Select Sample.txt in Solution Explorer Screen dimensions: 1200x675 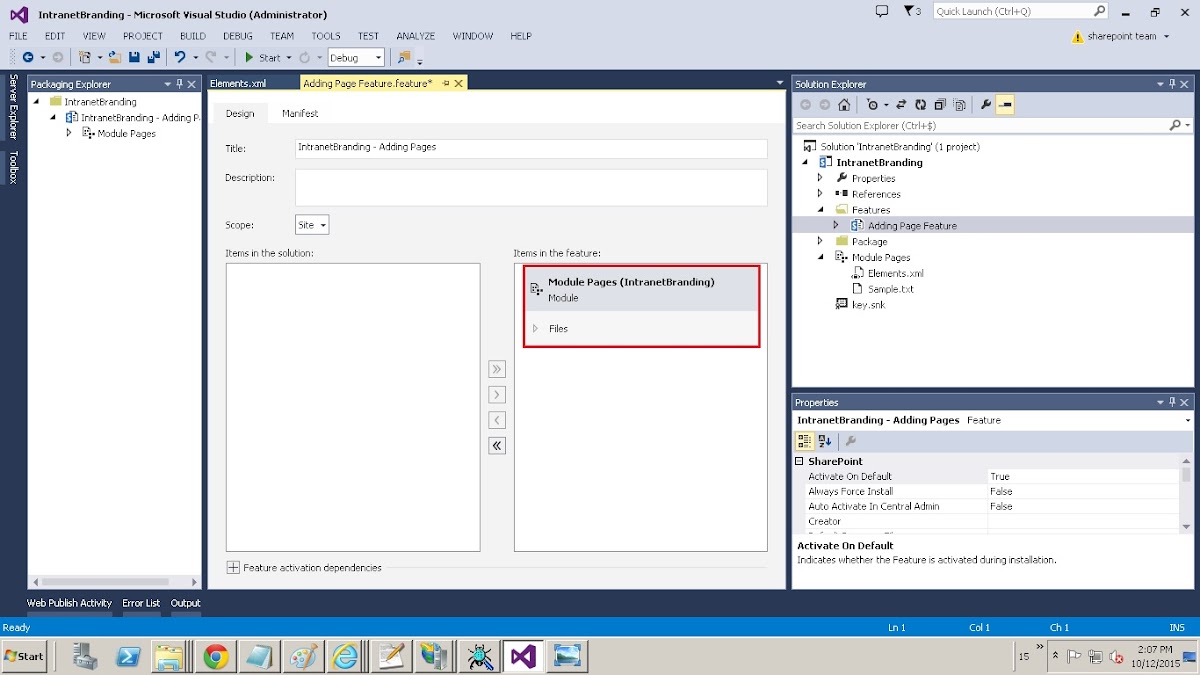(891, 289)
